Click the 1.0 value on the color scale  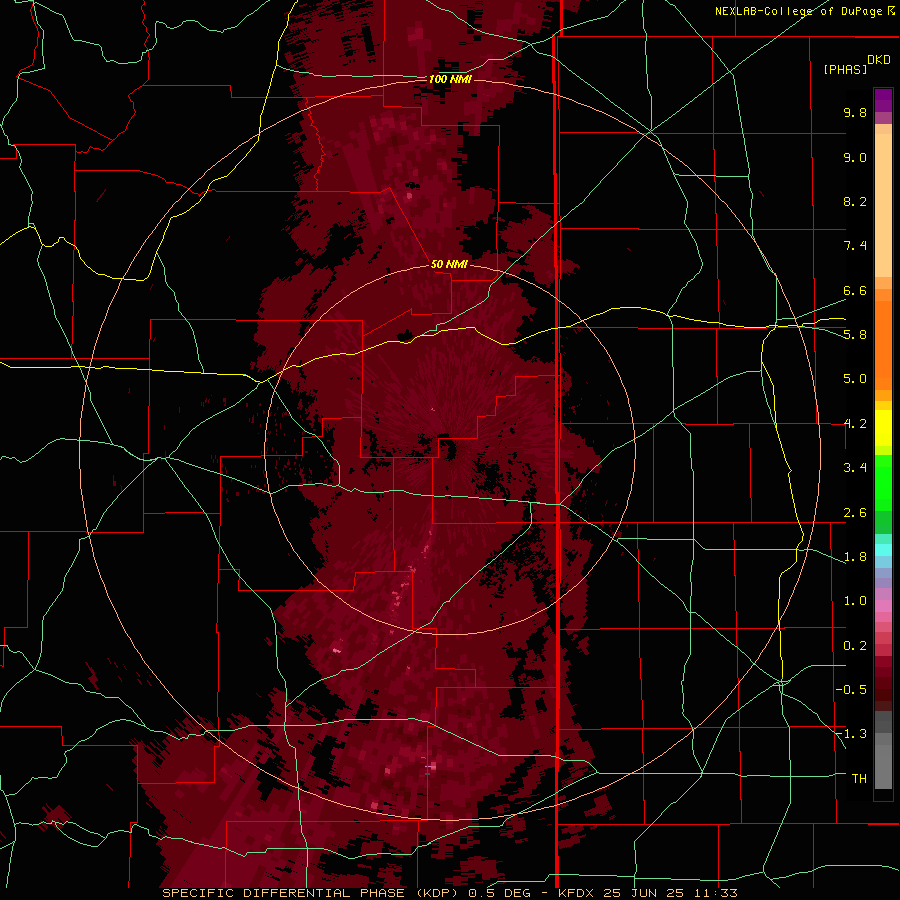(855, 601)
